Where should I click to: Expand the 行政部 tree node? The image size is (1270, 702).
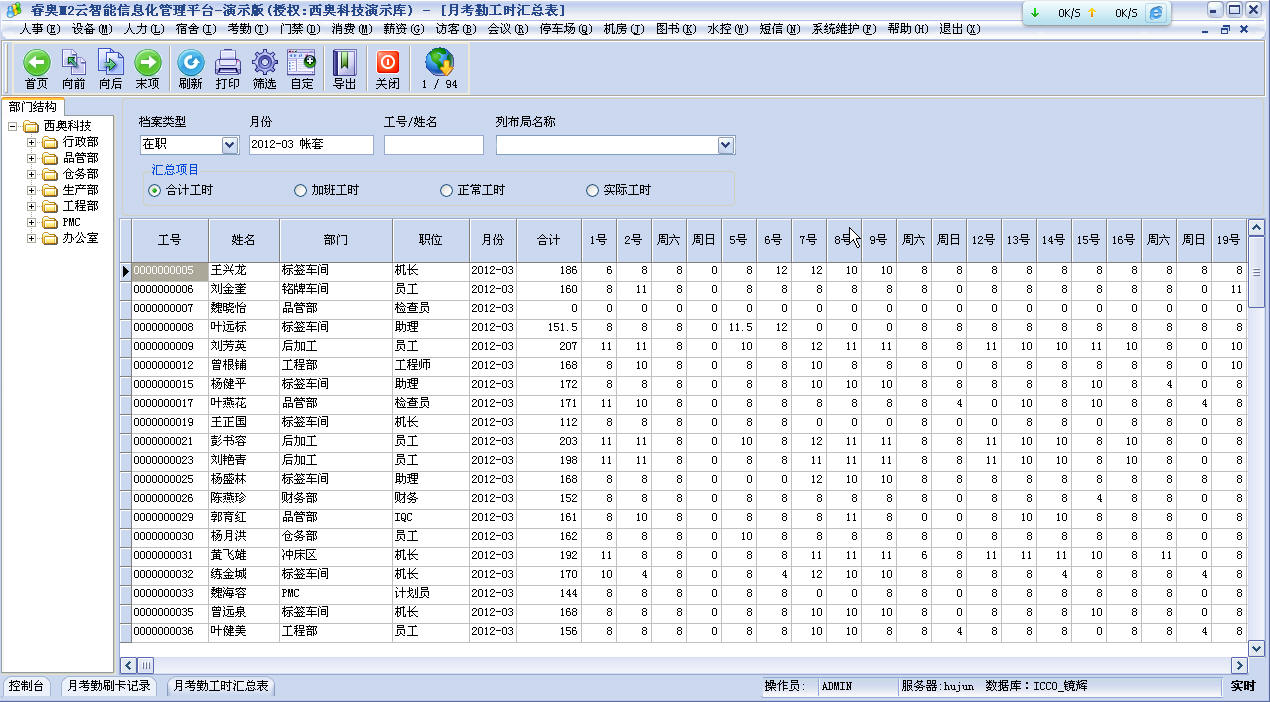pos(31,142)
